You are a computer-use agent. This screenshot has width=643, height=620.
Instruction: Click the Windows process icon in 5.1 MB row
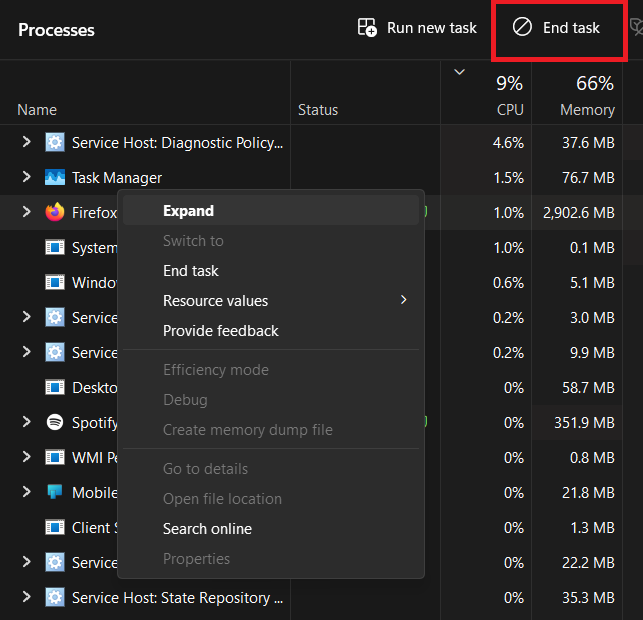point(55,282)
